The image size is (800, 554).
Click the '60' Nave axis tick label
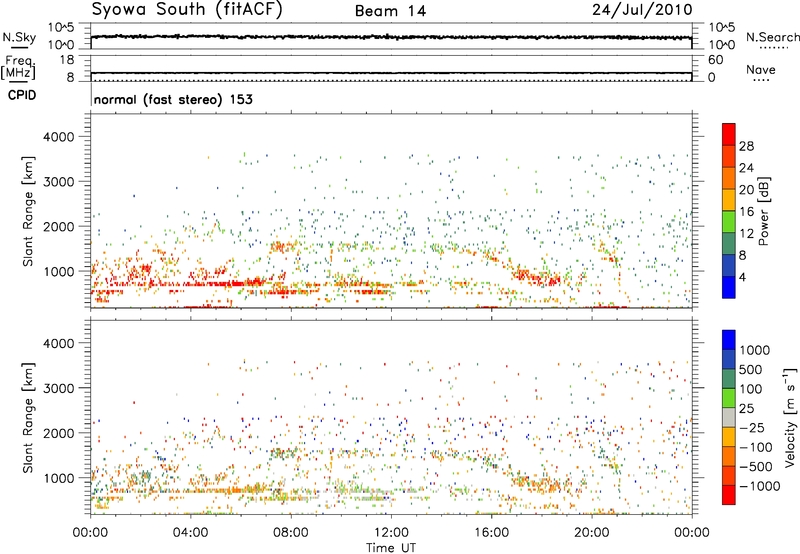(x=715, y=60)
